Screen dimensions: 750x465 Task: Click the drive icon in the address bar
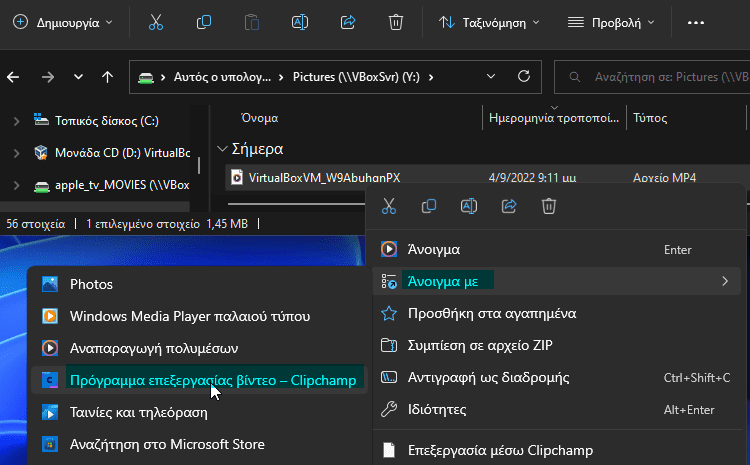146,78
